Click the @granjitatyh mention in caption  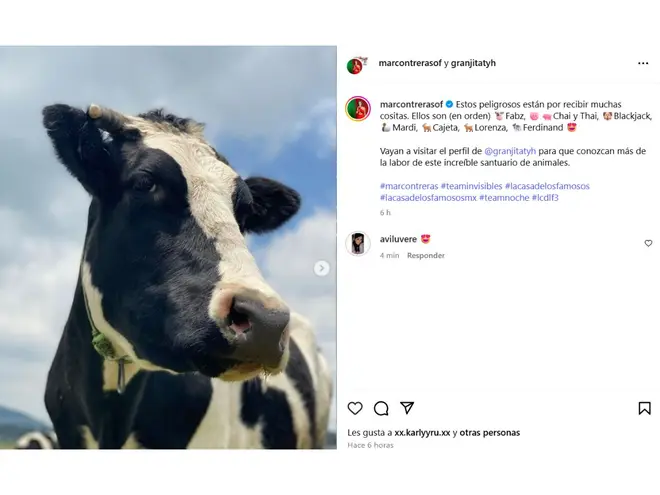point(510,151)
